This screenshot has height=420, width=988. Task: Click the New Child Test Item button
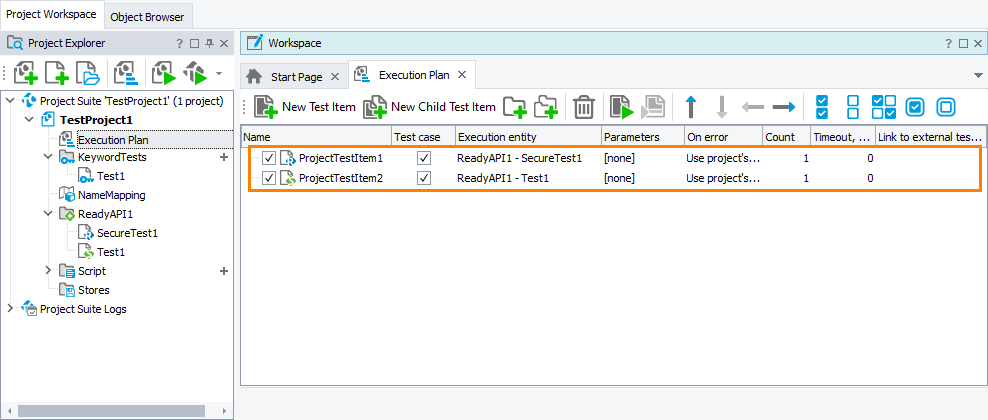tap(430, 107)
